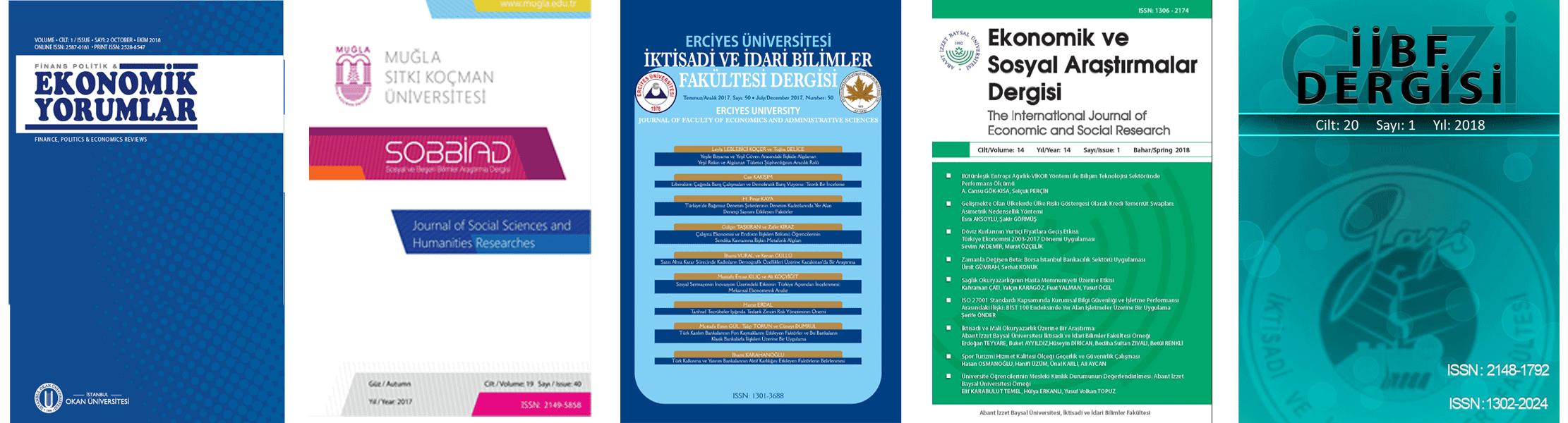Viewport: 1568px width, 423px height.
Task: Click 'ISSN: 1301-3688' on Erciyes cover
Action: pos(758,396)
